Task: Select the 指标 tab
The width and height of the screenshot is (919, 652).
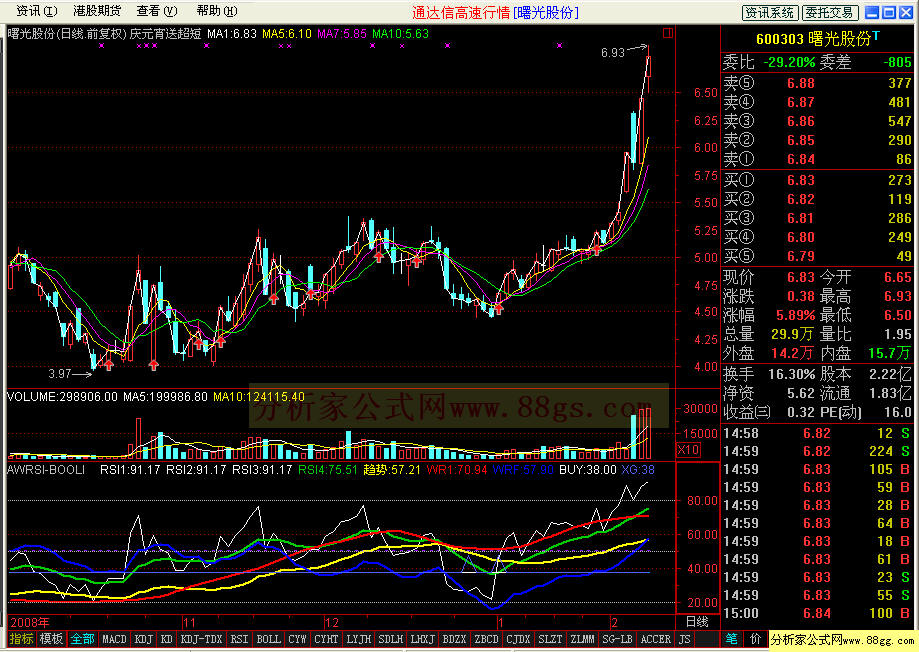Action: tap(21, 639)
